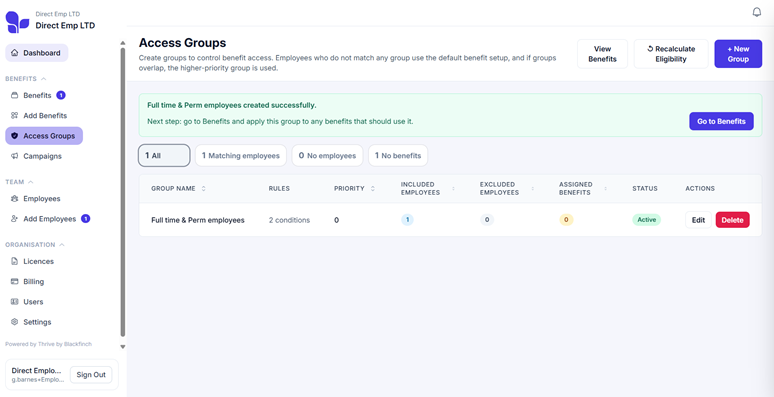Screen dimensions: 774x397
Task: Go to Add Benefits in sidebar
Action: (39, 116)
